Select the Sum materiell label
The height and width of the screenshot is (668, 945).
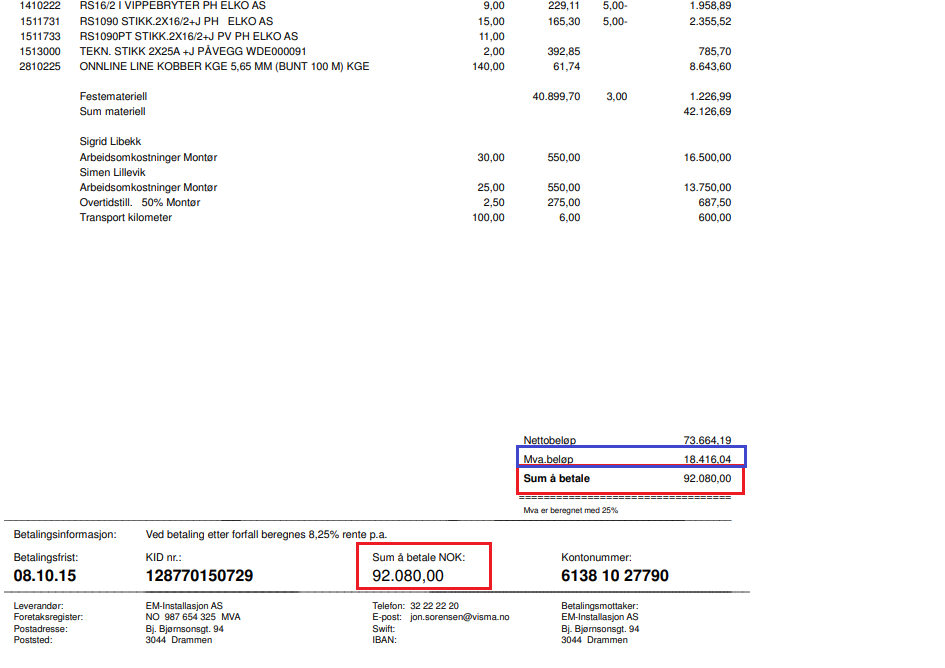pyautogui.click(x=112, y=112)
